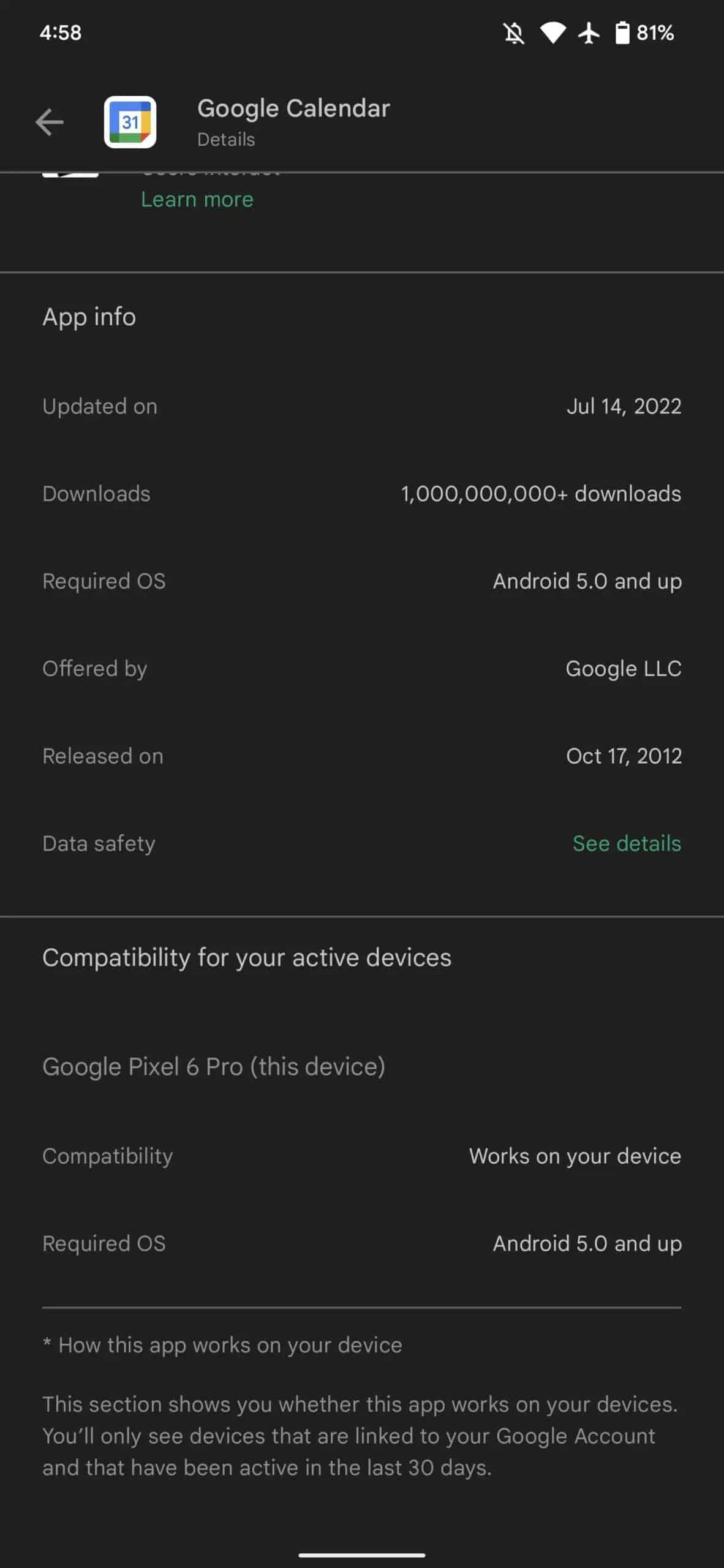This screenshot has height=1568, width=724.
Task: Tap the Wi-Fi status icon
Action: 552,32
